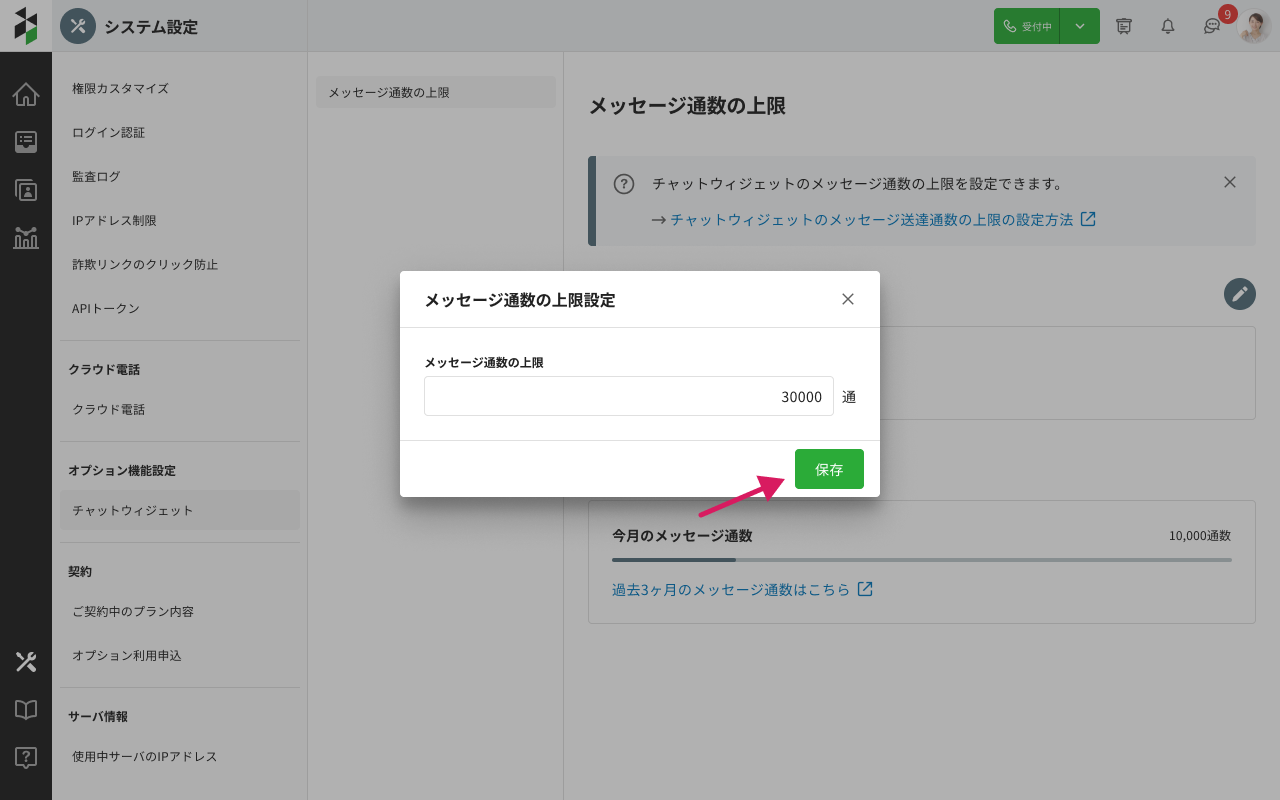
Task: Click the help question mark icon
Action: 26,758
